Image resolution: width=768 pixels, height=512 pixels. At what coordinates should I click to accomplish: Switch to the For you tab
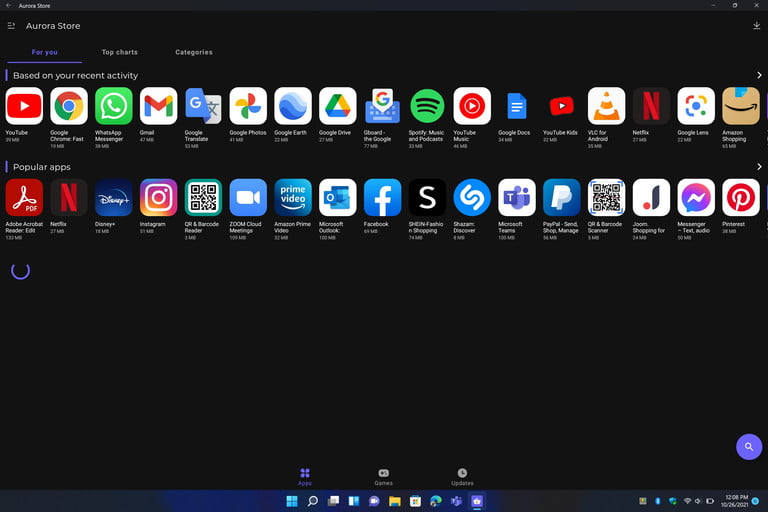click(45, 52)
